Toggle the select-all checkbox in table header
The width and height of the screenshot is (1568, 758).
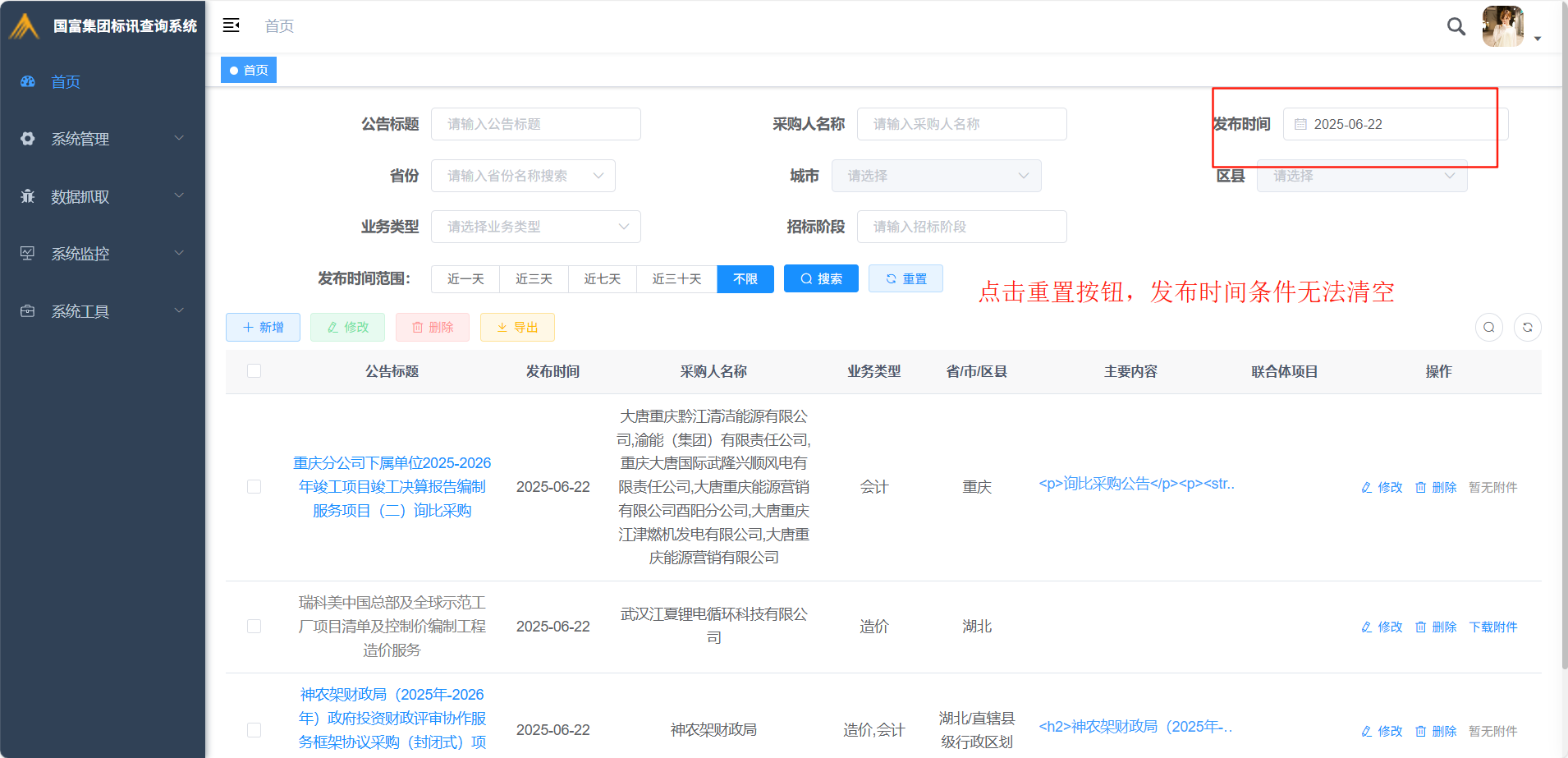(254, 371)
